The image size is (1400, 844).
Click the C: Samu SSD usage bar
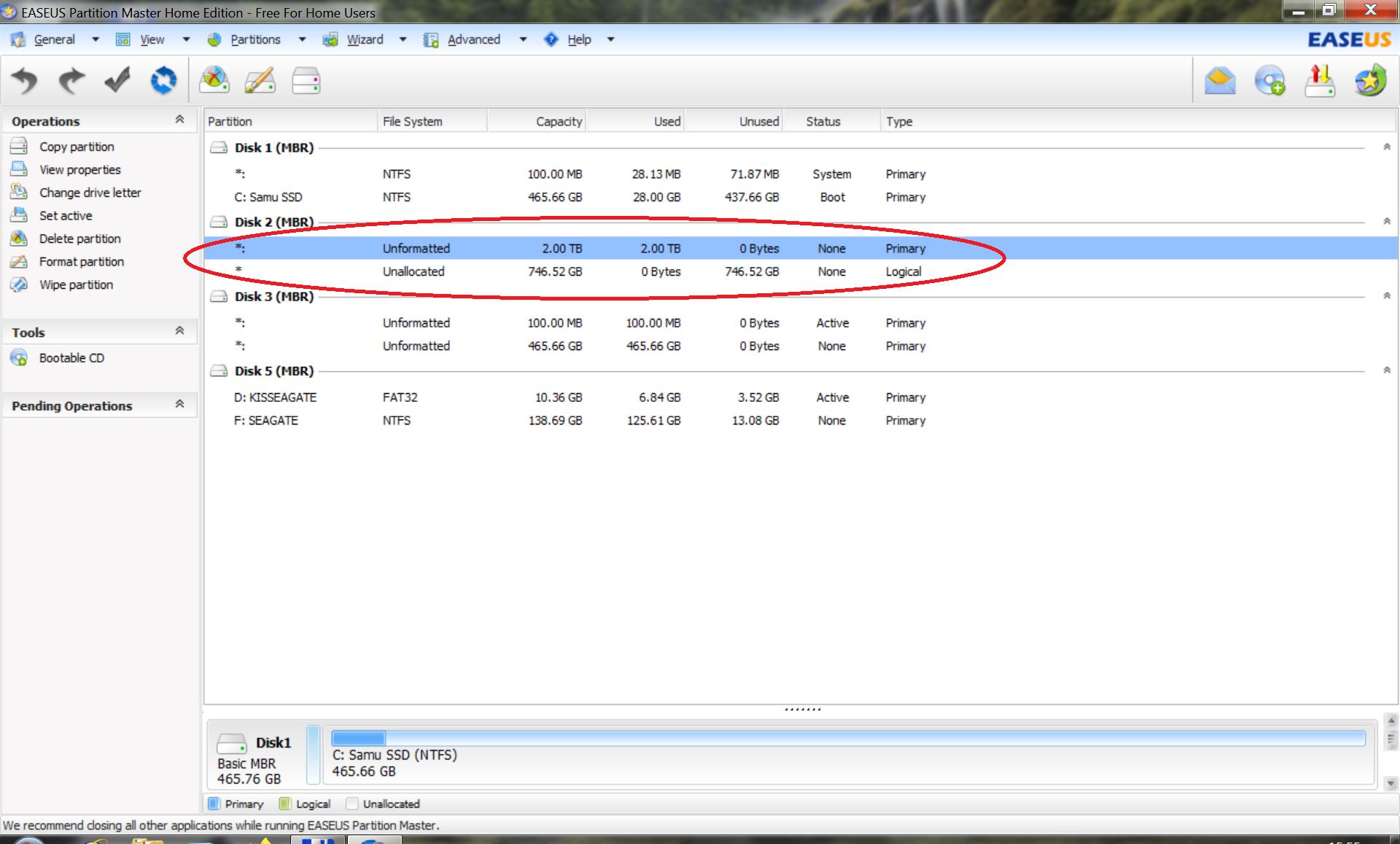(x=849, y=738)
